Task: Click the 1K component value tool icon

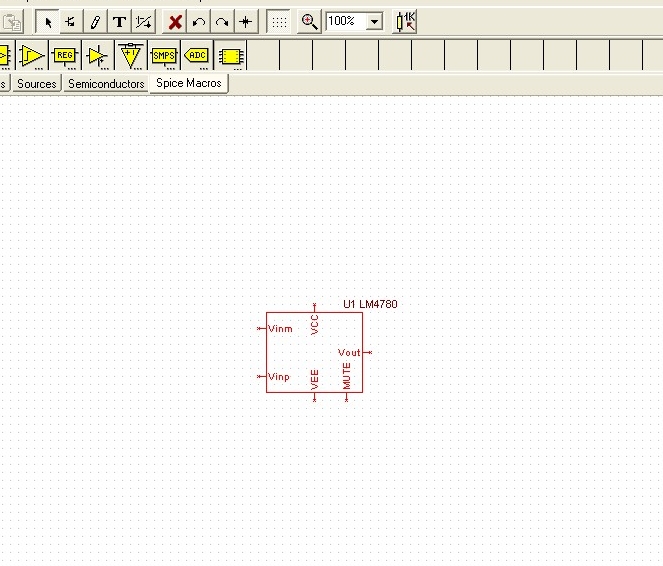Action: (x=406, y=22)
